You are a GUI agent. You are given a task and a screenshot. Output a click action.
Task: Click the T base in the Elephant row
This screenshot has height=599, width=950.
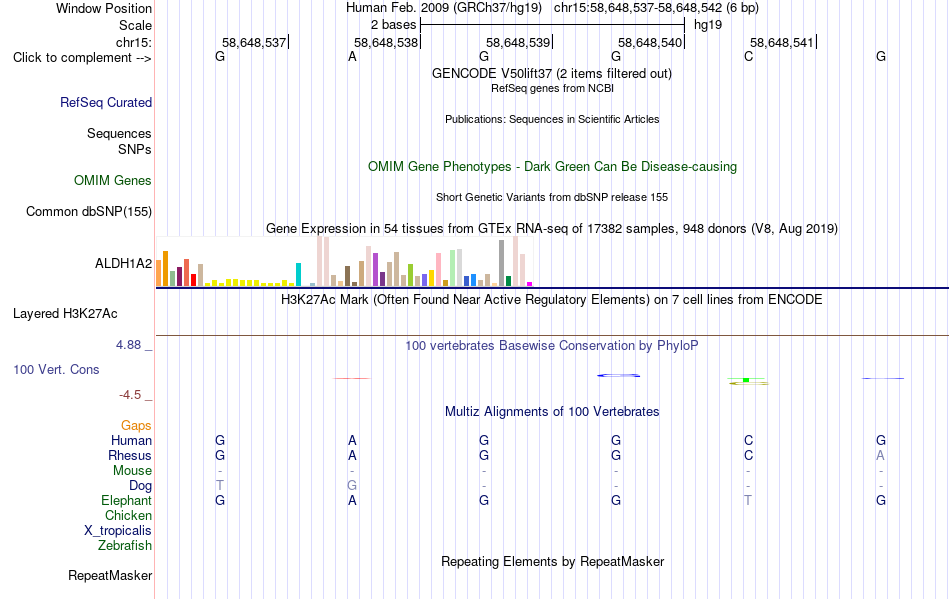pyautogui.click(x=748, y=500)
